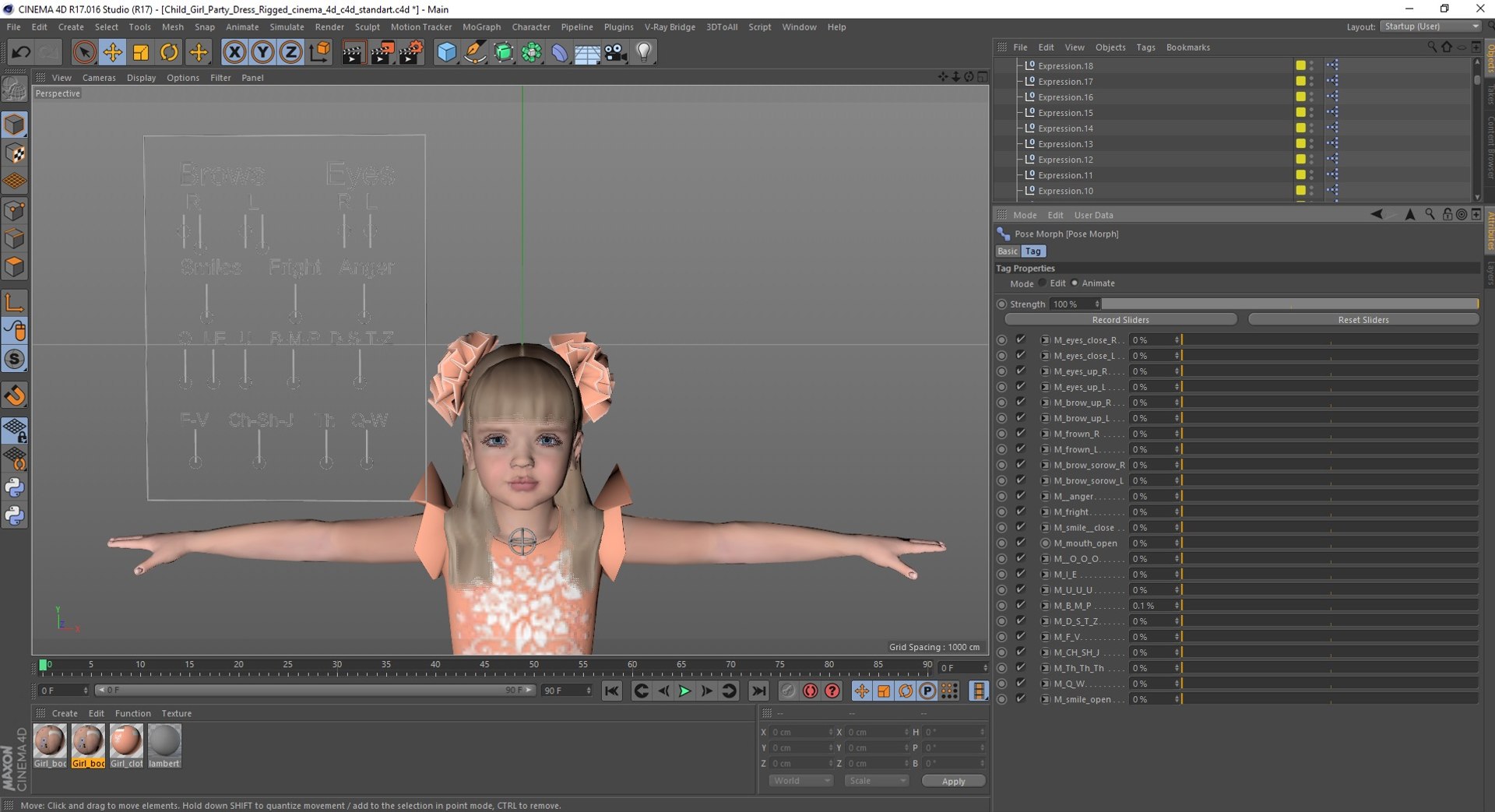The image size is (1495, 812).
Task: Toggle checkbox for M_B_M_P morph
Action: point(1021,605)
